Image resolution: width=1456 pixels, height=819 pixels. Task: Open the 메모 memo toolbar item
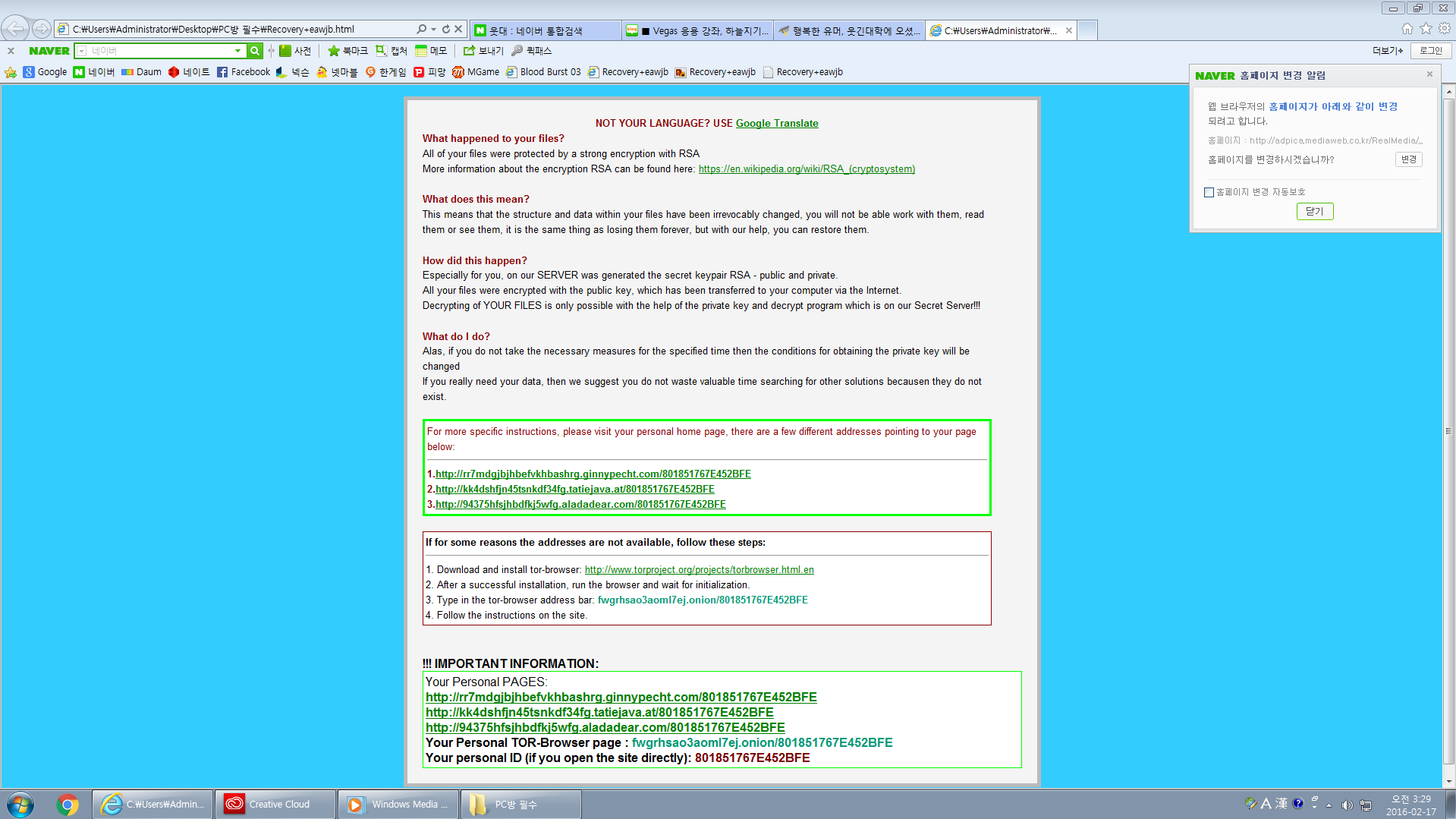431,51
